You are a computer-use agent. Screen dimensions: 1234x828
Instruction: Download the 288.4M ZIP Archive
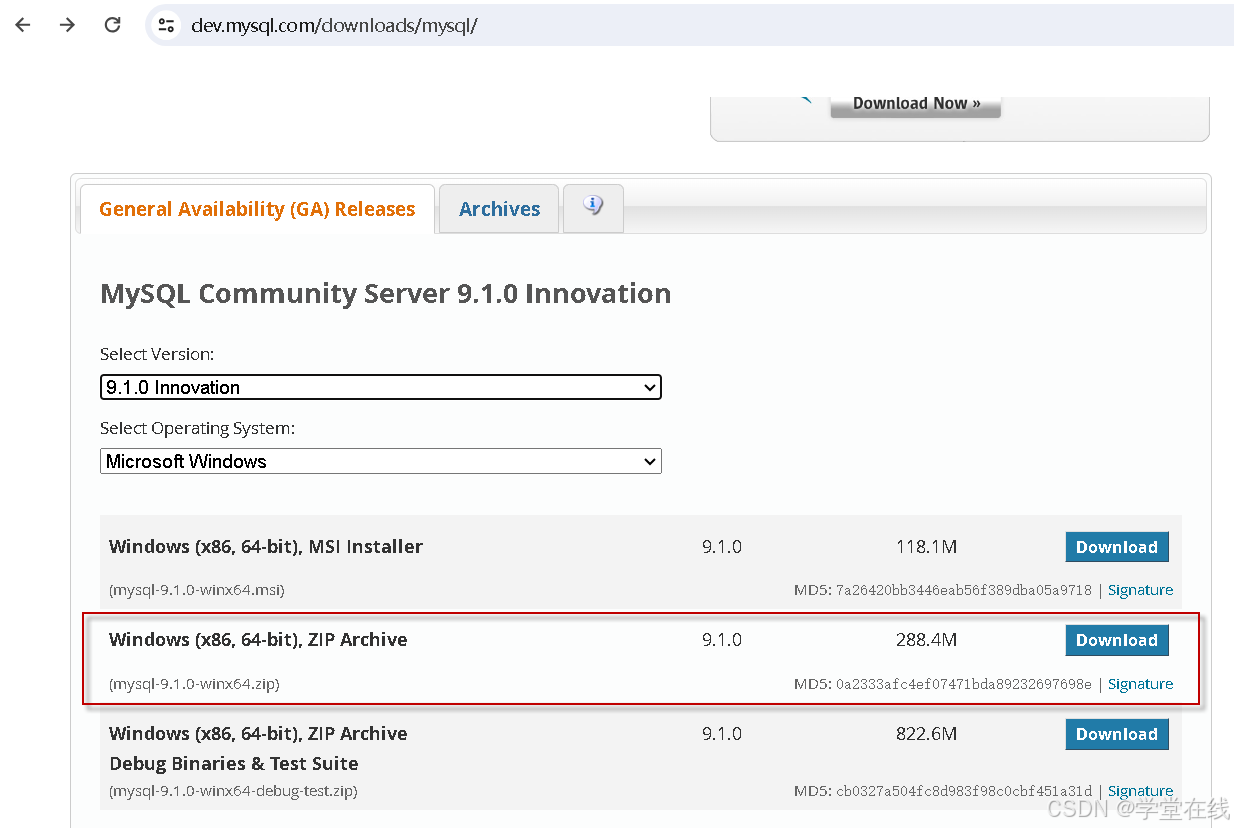click(1117, 640)
